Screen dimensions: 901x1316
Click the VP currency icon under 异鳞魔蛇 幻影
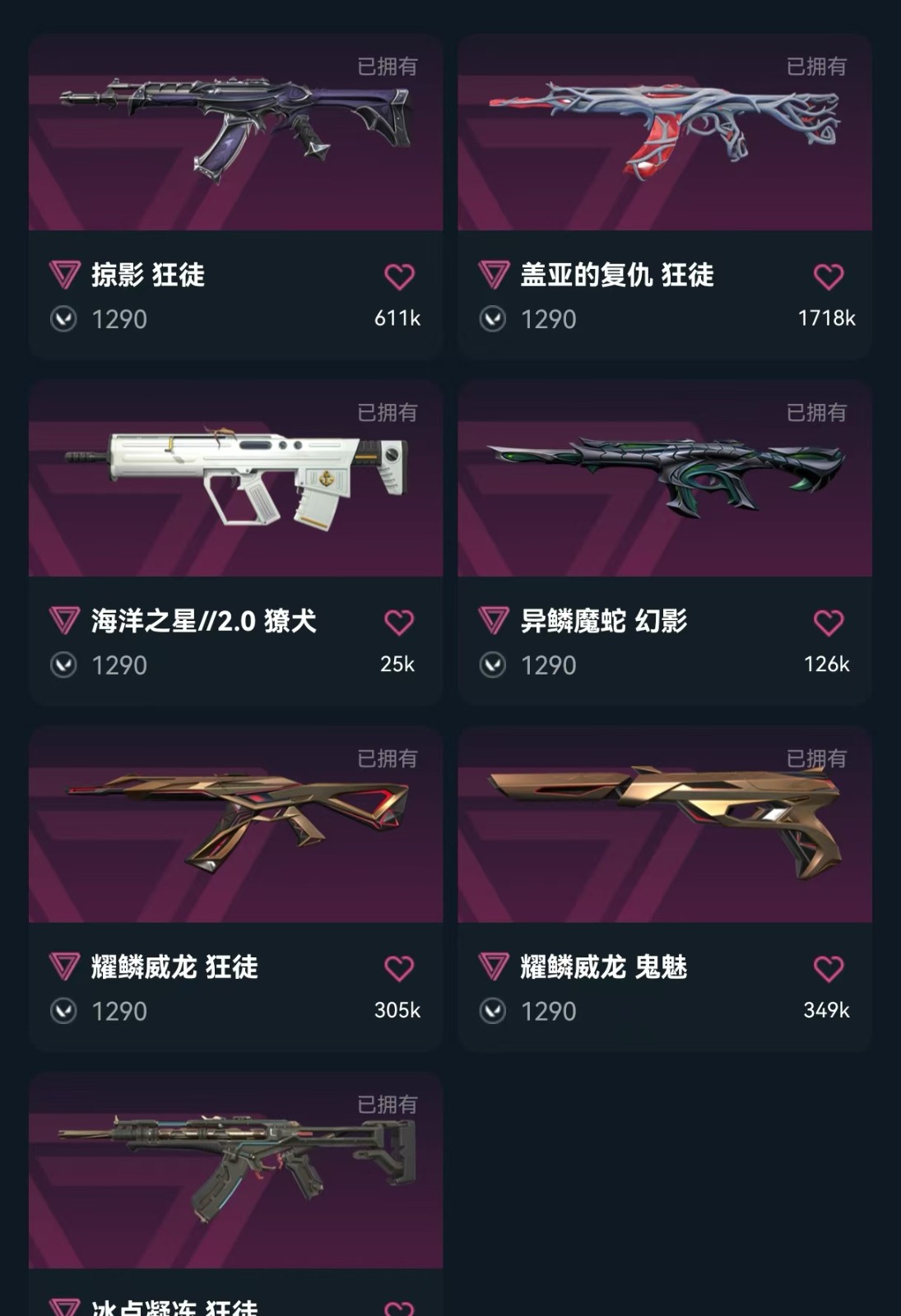tap(493, 665)
